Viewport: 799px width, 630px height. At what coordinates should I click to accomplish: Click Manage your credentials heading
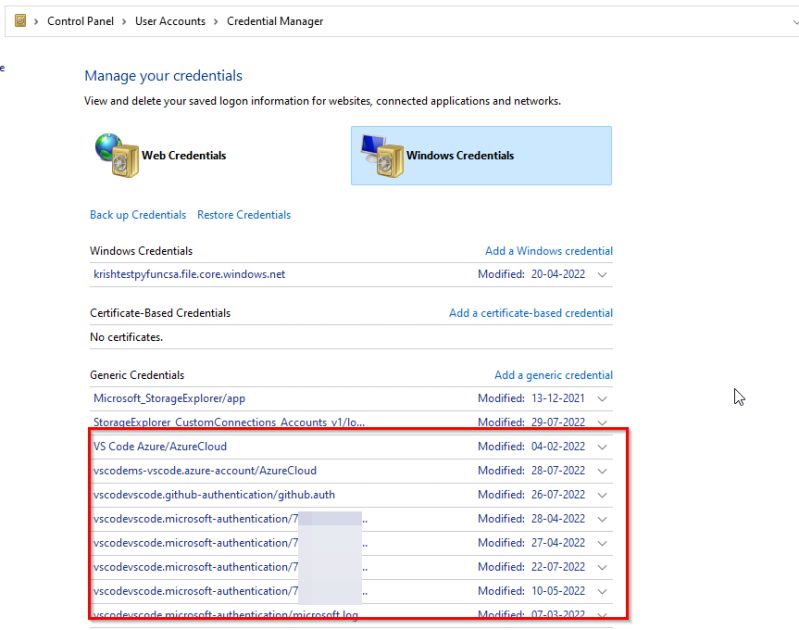[163, 75]
